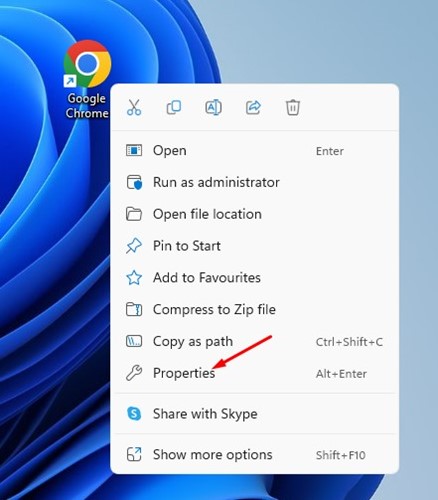This screenshot has height=500, width=438.
Task: Choose Open from the context menu
Action: pyautogui.click(x=254, y=151)
